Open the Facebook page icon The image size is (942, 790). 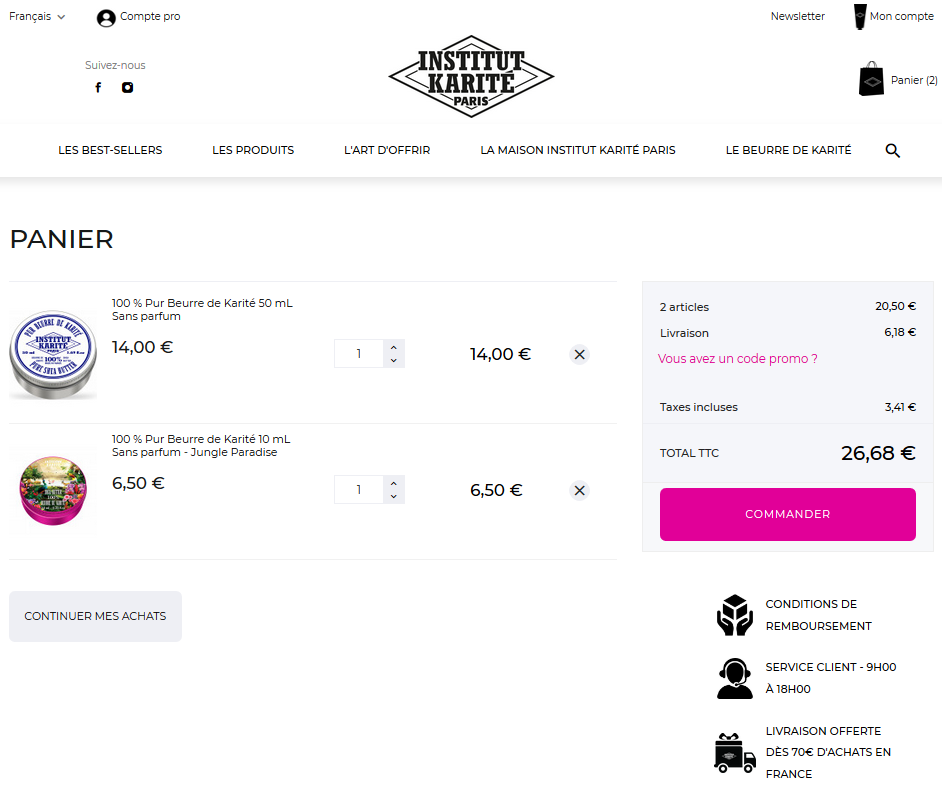[x=99, y=88]
